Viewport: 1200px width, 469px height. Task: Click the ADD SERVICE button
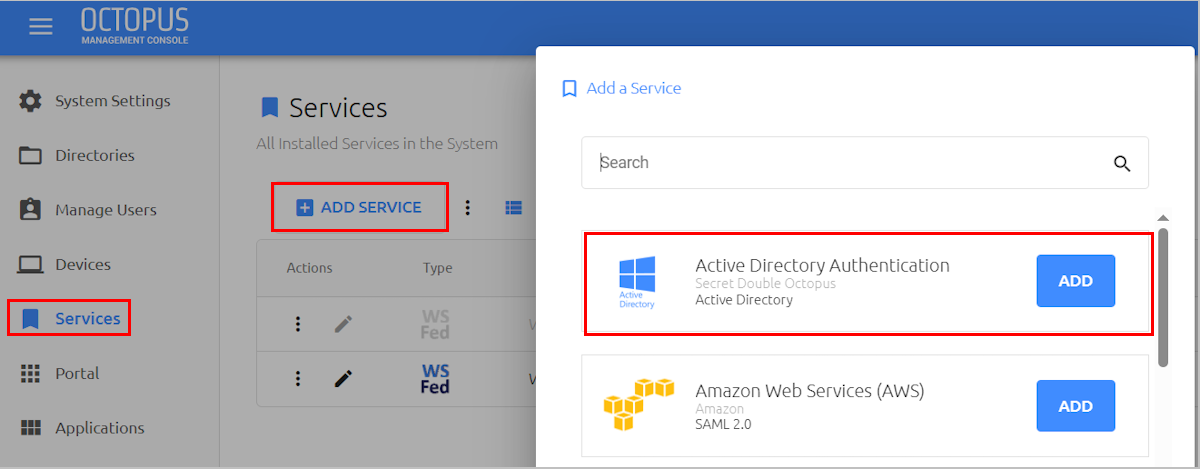[x=360, y=208]
